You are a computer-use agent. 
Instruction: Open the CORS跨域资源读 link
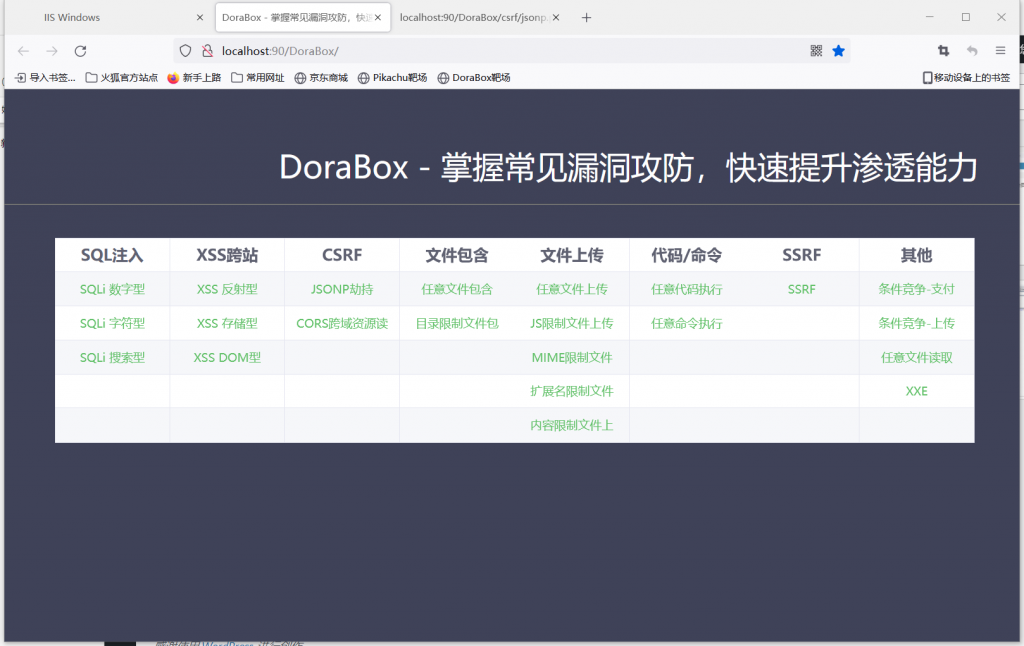[342, 323]
